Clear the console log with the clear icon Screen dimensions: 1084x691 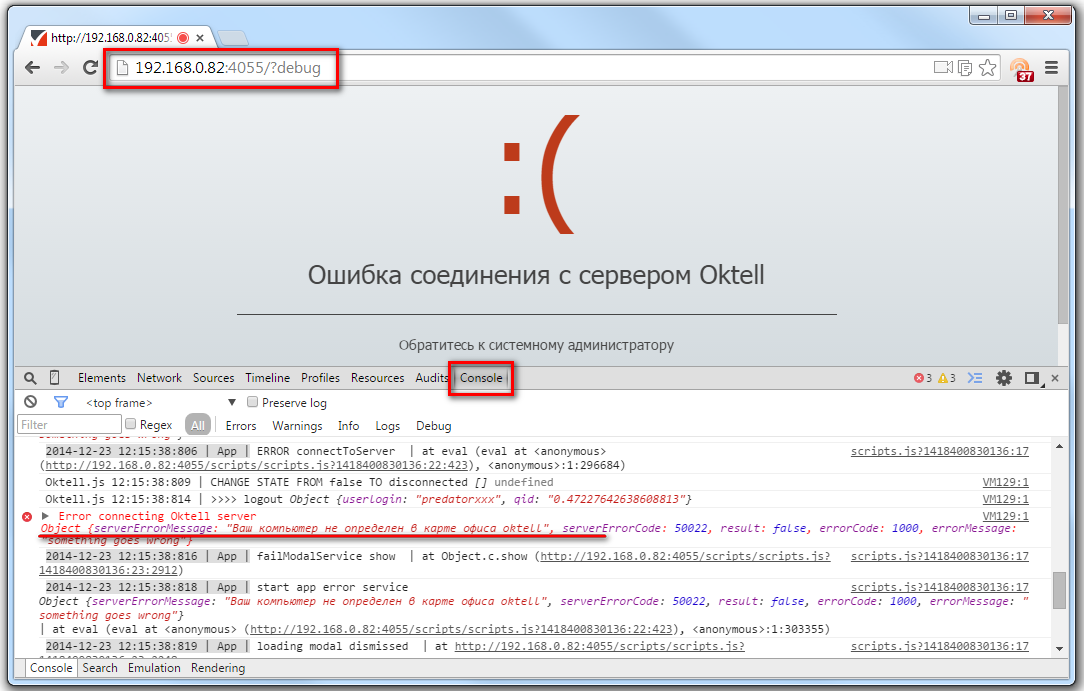pos(31,402)
